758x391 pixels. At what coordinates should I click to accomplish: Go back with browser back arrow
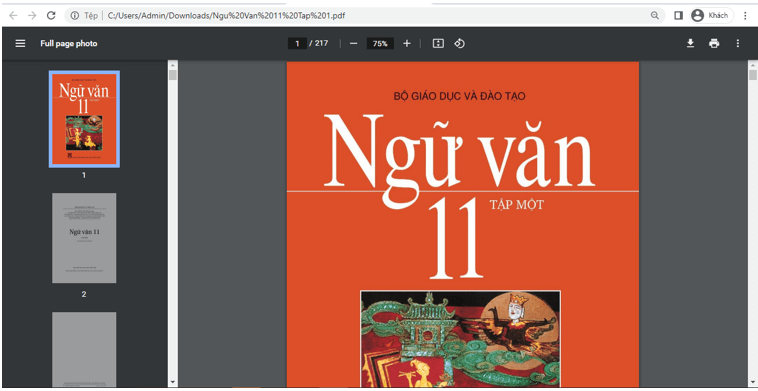point(13,15)
